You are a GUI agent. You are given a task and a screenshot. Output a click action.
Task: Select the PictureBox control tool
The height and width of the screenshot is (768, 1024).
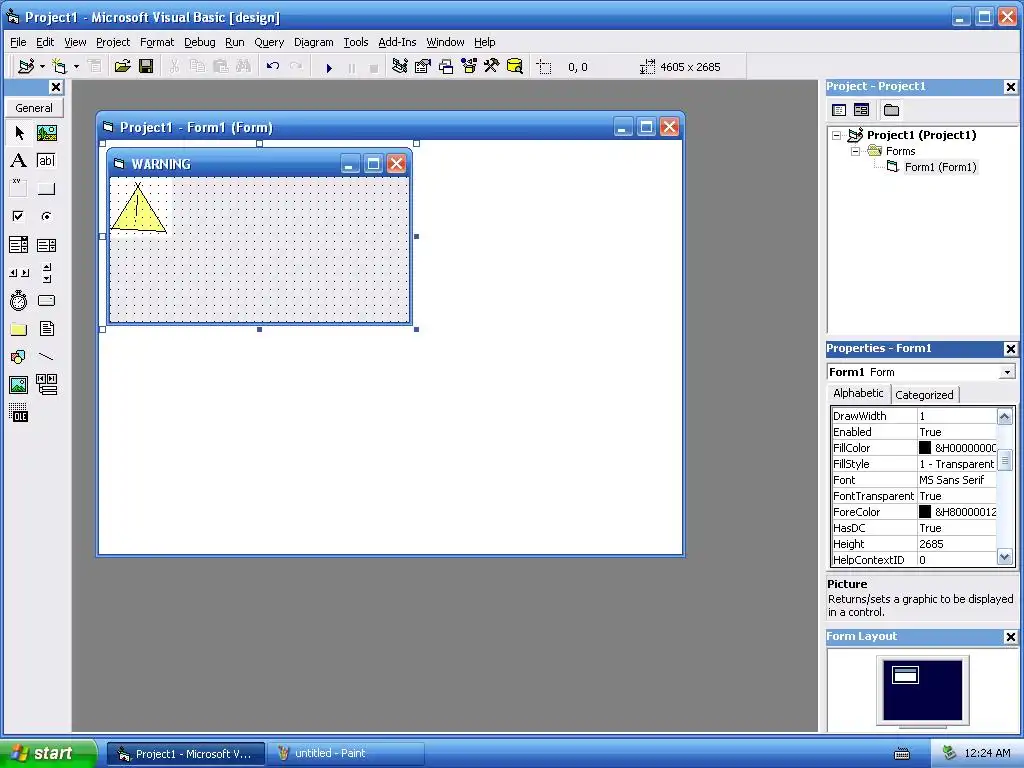pyautogui.click(x=46, y=133)
